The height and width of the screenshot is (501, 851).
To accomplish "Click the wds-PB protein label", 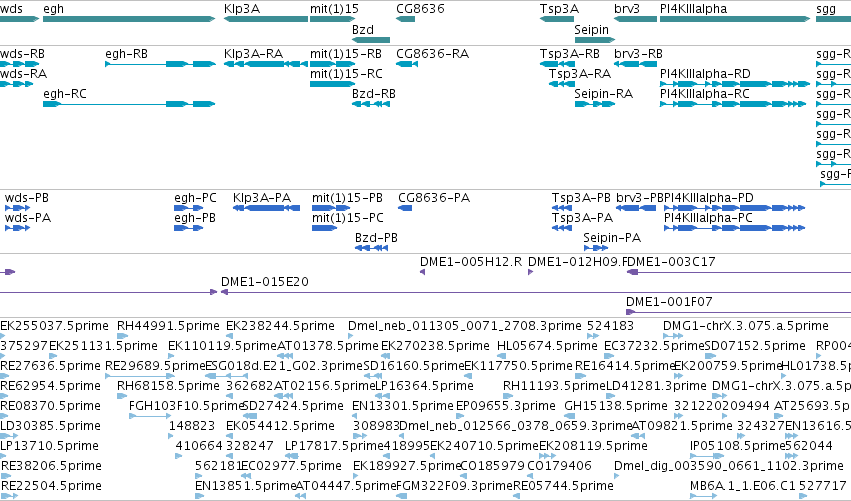I will click(x=27, y=198).
